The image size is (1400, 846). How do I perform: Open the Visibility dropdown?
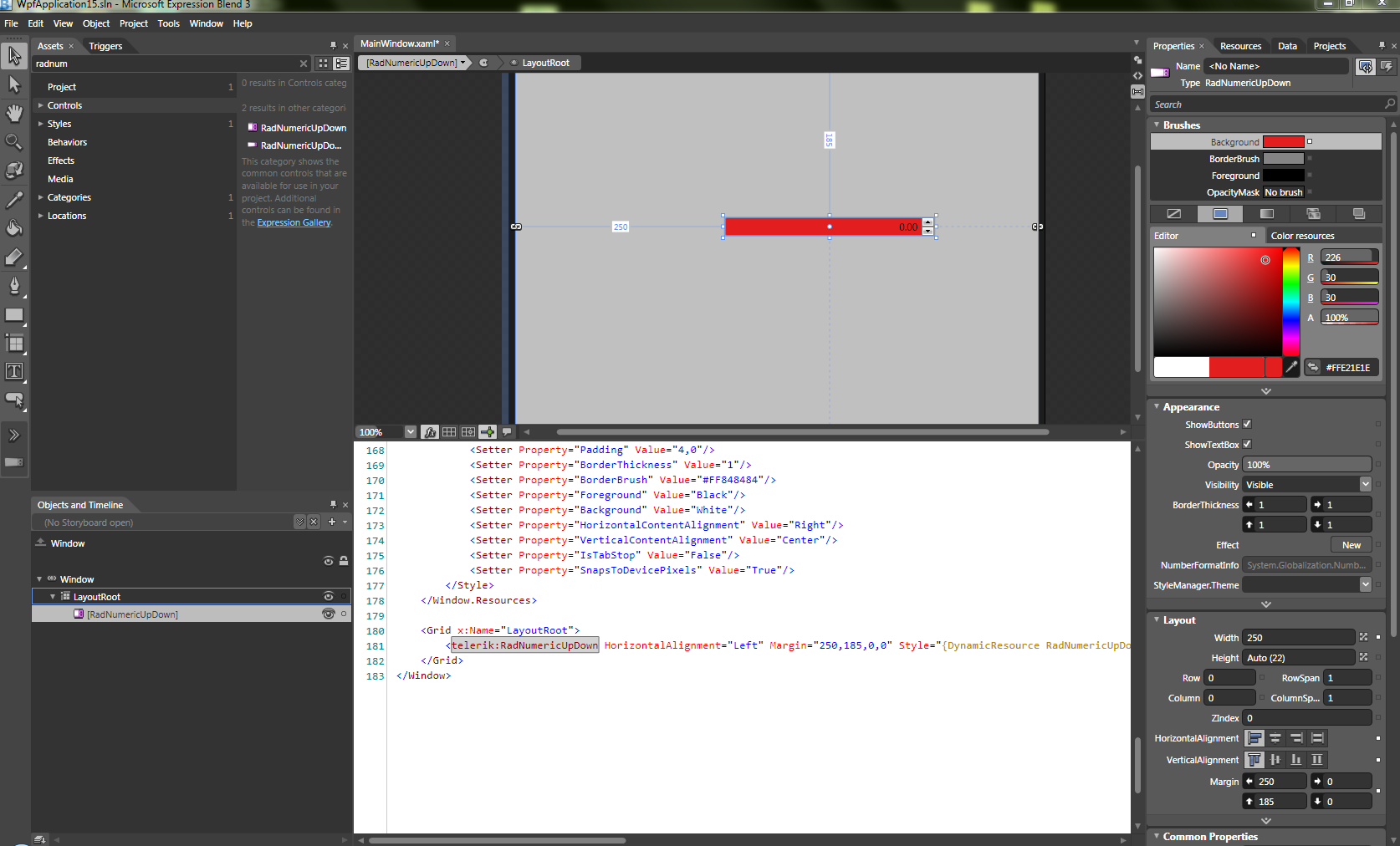click(x=1365, y=485)
